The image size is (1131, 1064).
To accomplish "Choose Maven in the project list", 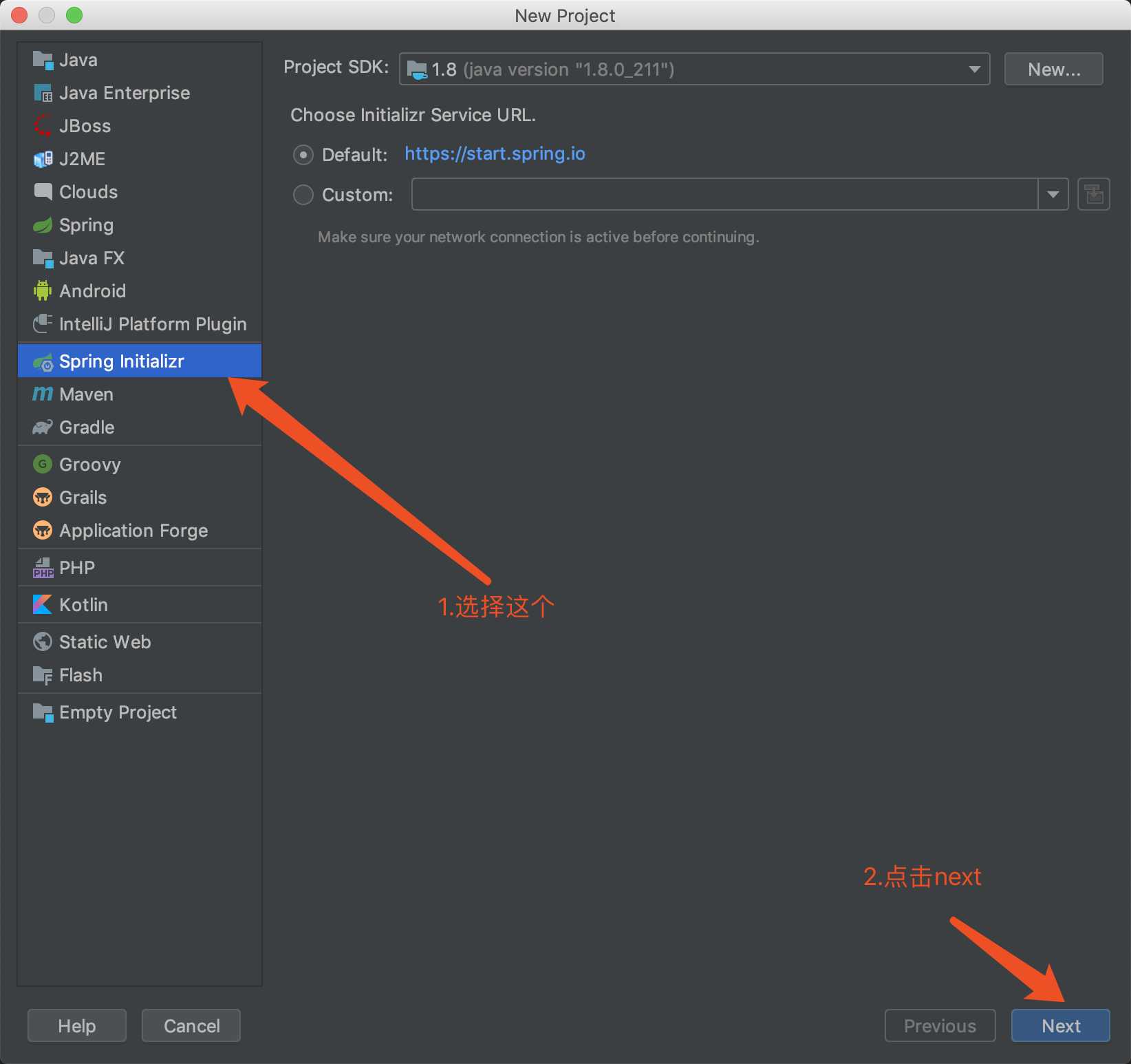I will pyautogui.click(x=140, y=394).
